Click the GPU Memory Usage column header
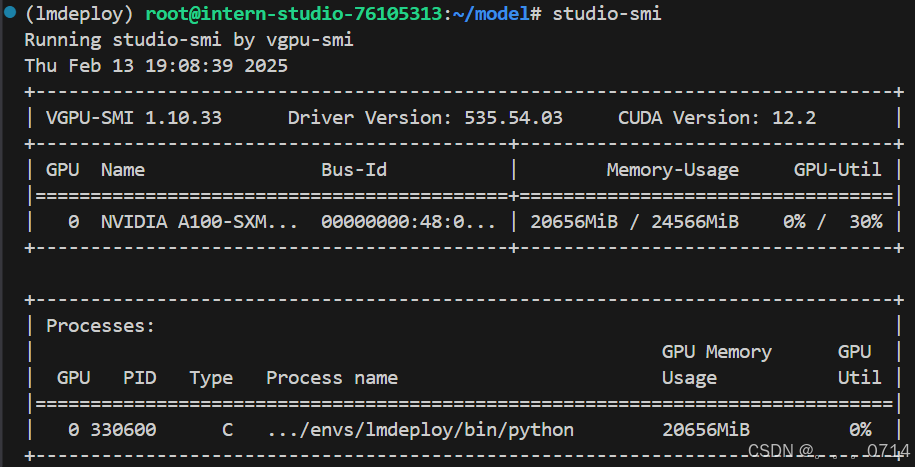The height and width of the screenshot is (467, 915). [717, 365]
